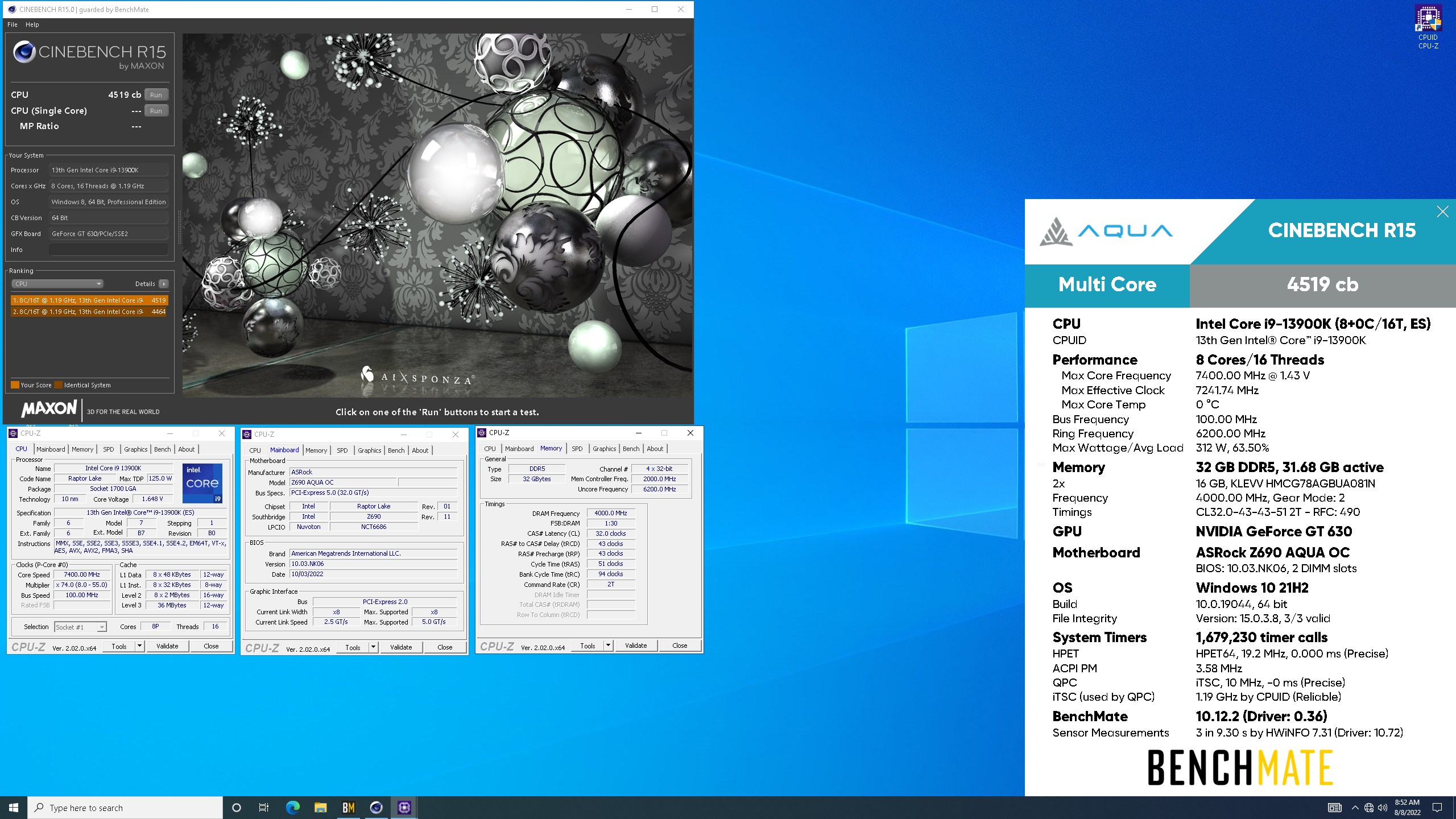Click Close button in CPU-Z mainboard window

(x=445, y=648)
